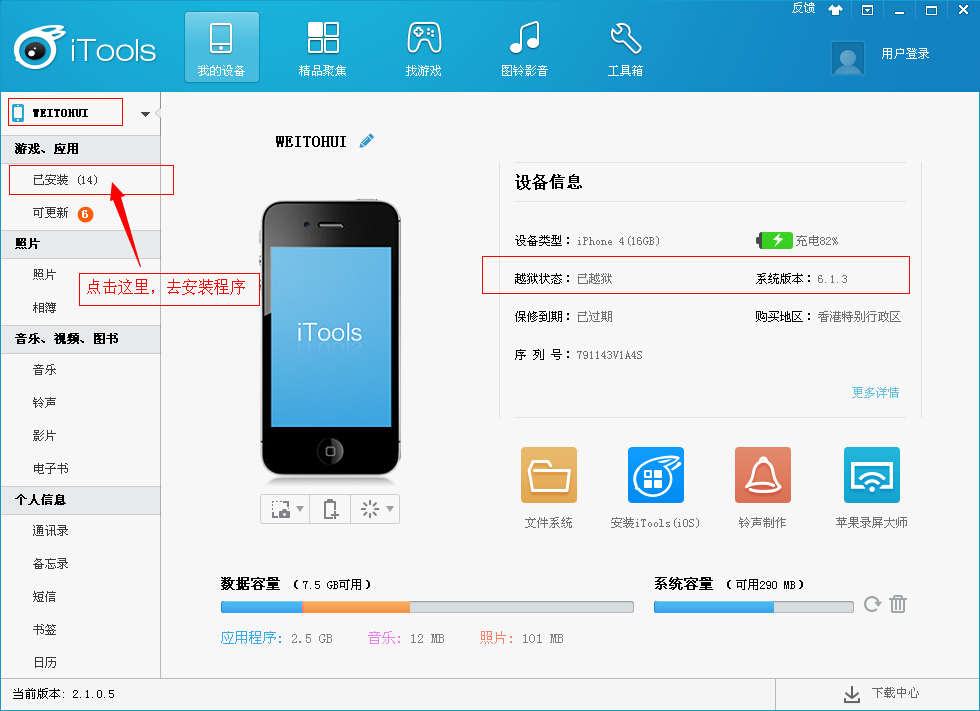Image resolution: width=980 pixels, height=711 pixels.
Task: Open the 工具箱 tab
Action: coord(625,47)
